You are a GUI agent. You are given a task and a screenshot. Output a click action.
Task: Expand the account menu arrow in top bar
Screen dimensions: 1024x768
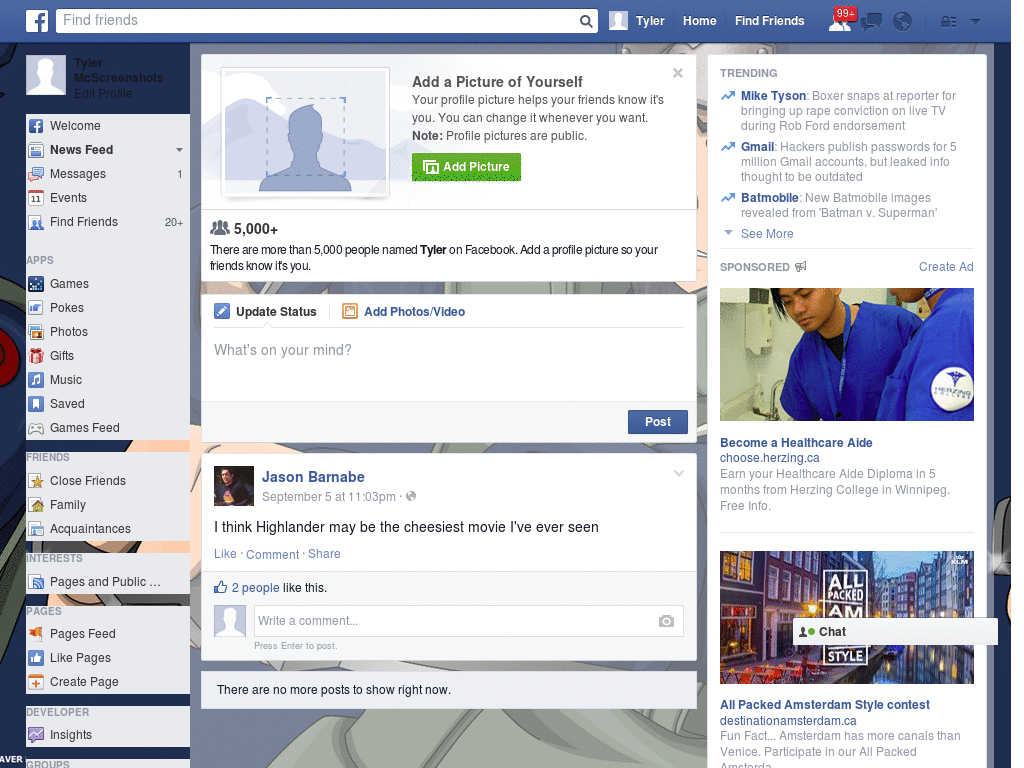pos(975,22)
